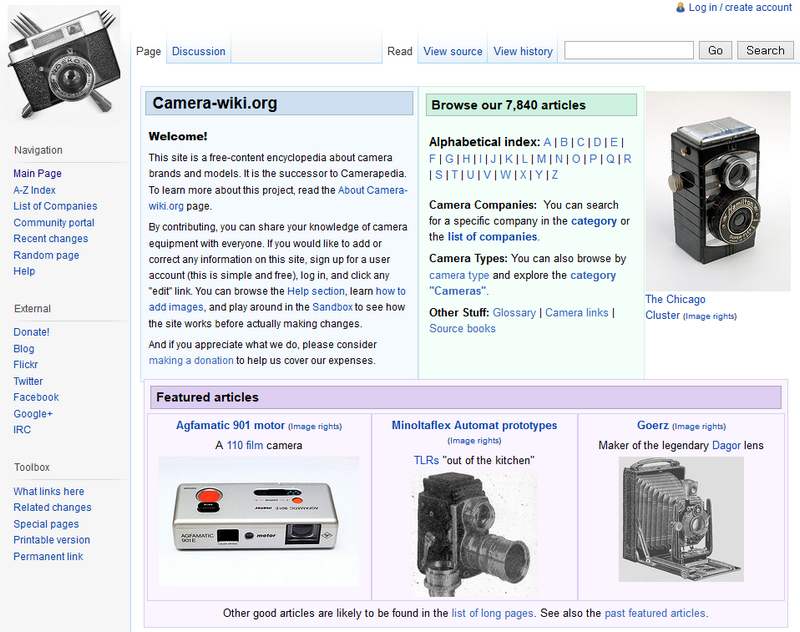
Task: Open the list of companies link
Action: tap(492, 237)
